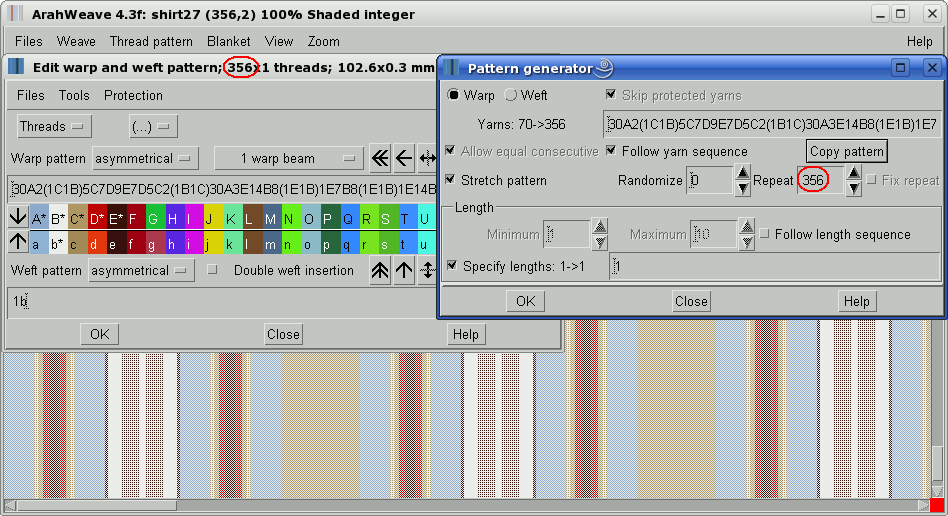Open the 1 warp beam dropdown
This screenshot has width=948, height=516.
tap(288, 158)
